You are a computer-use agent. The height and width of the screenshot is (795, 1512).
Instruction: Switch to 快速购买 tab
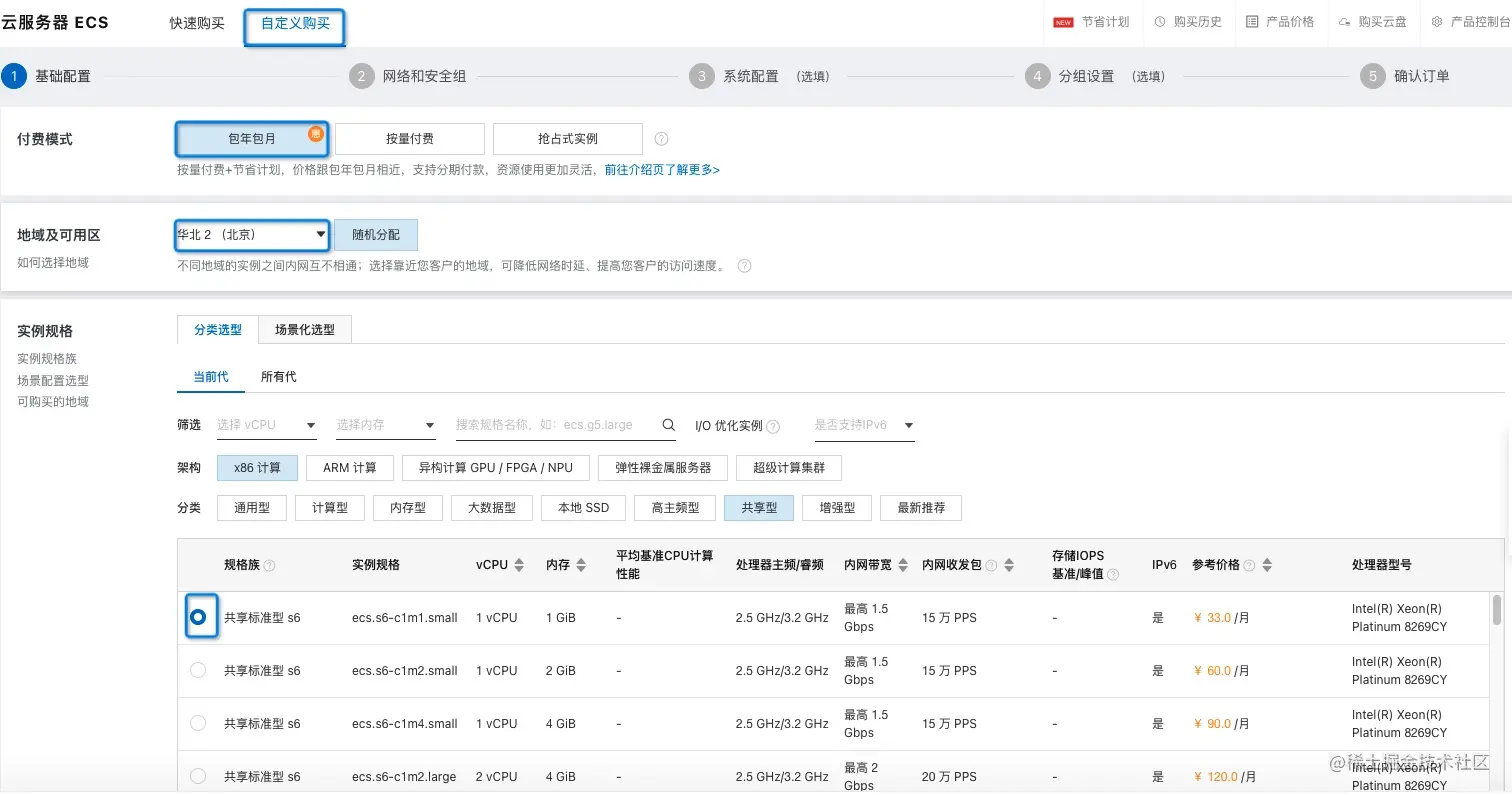197,23
